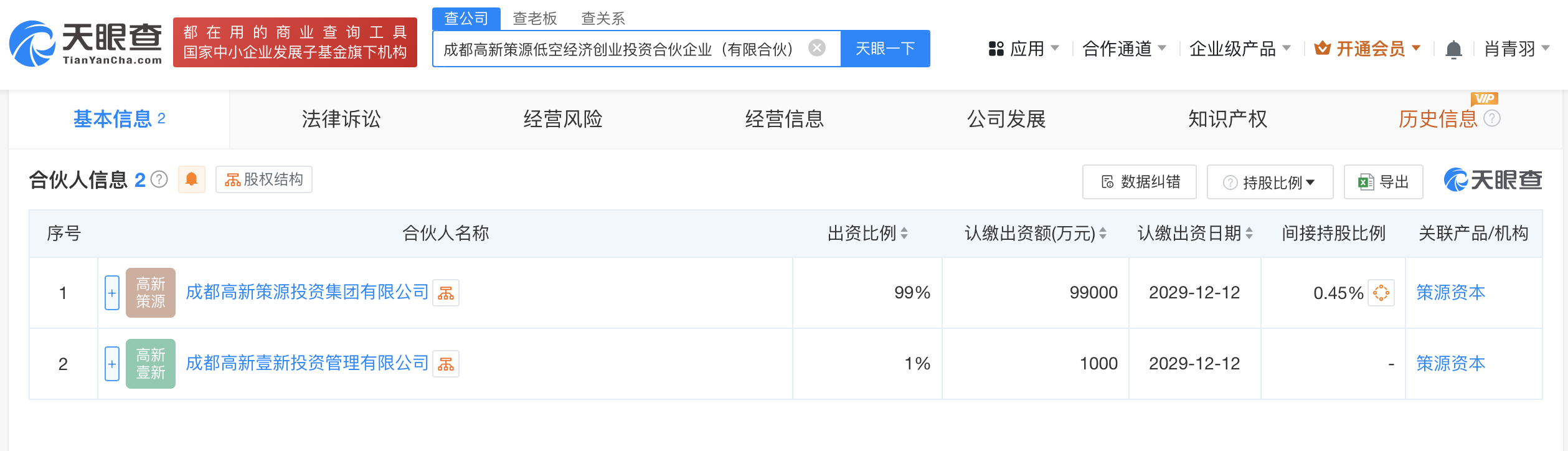1568x451 pixels.
Task: Click the TianYanCha logo
Action: [85, 43]
